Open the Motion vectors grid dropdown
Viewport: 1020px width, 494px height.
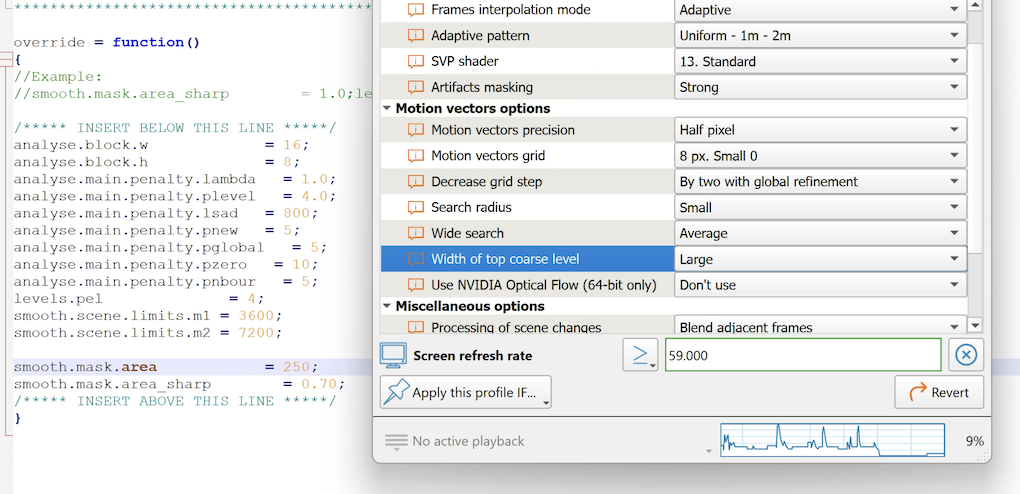pos(820,156)
